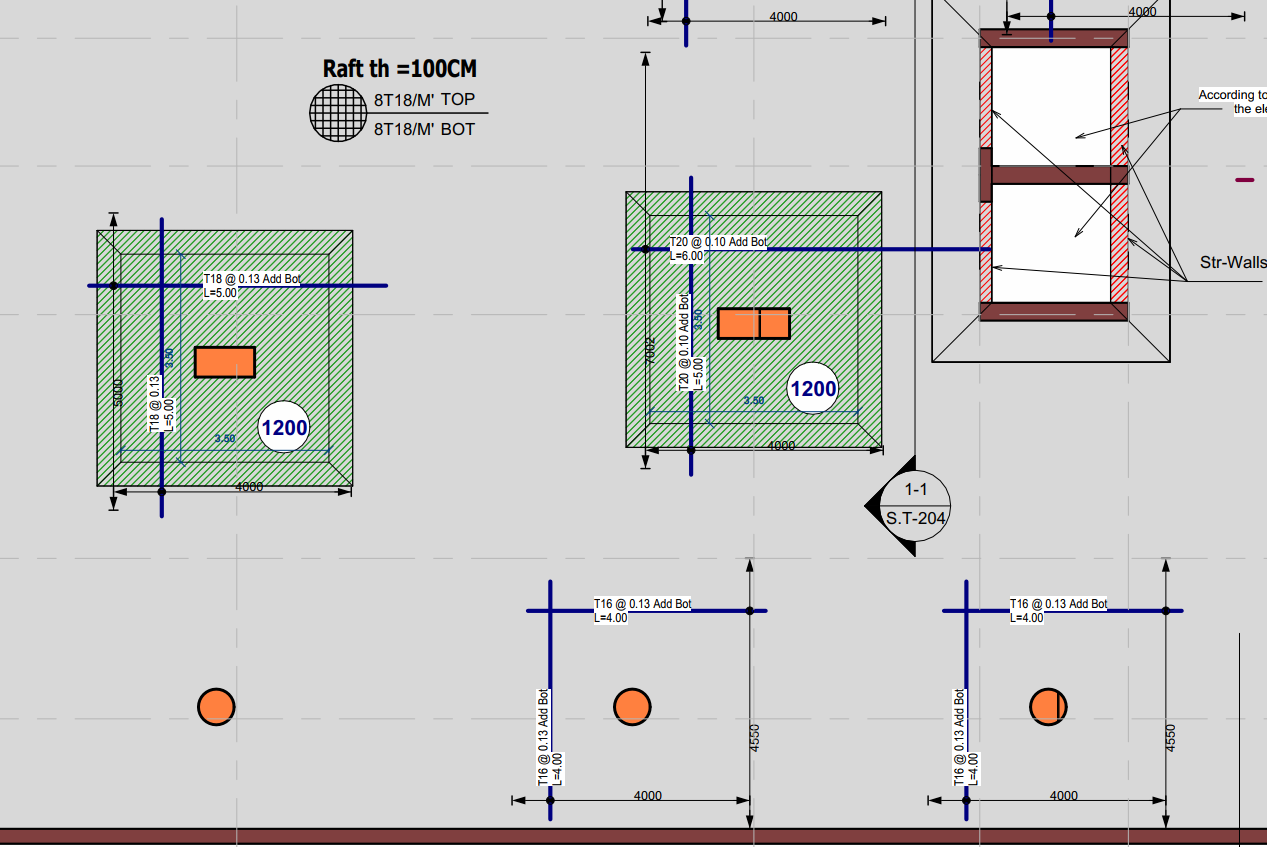Screen dimensions: 1267x847
Task: Click the 'T20 @ 0.10 Add Bot L=6.00' label
Action: click(717, 249)
